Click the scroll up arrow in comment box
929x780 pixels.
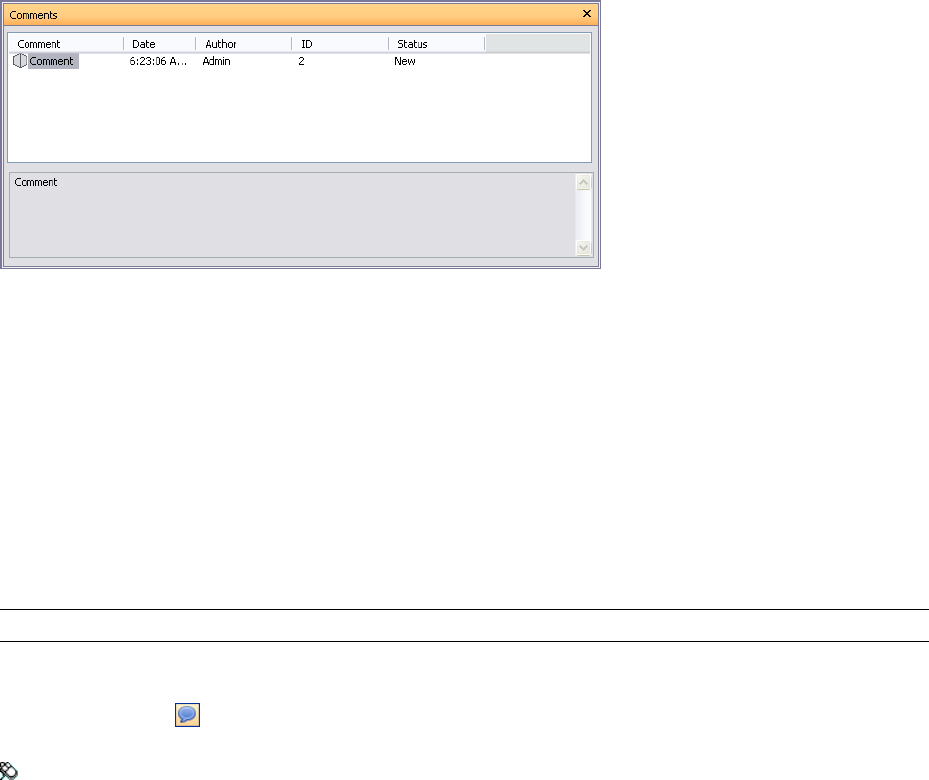click(x=584, y=182)
